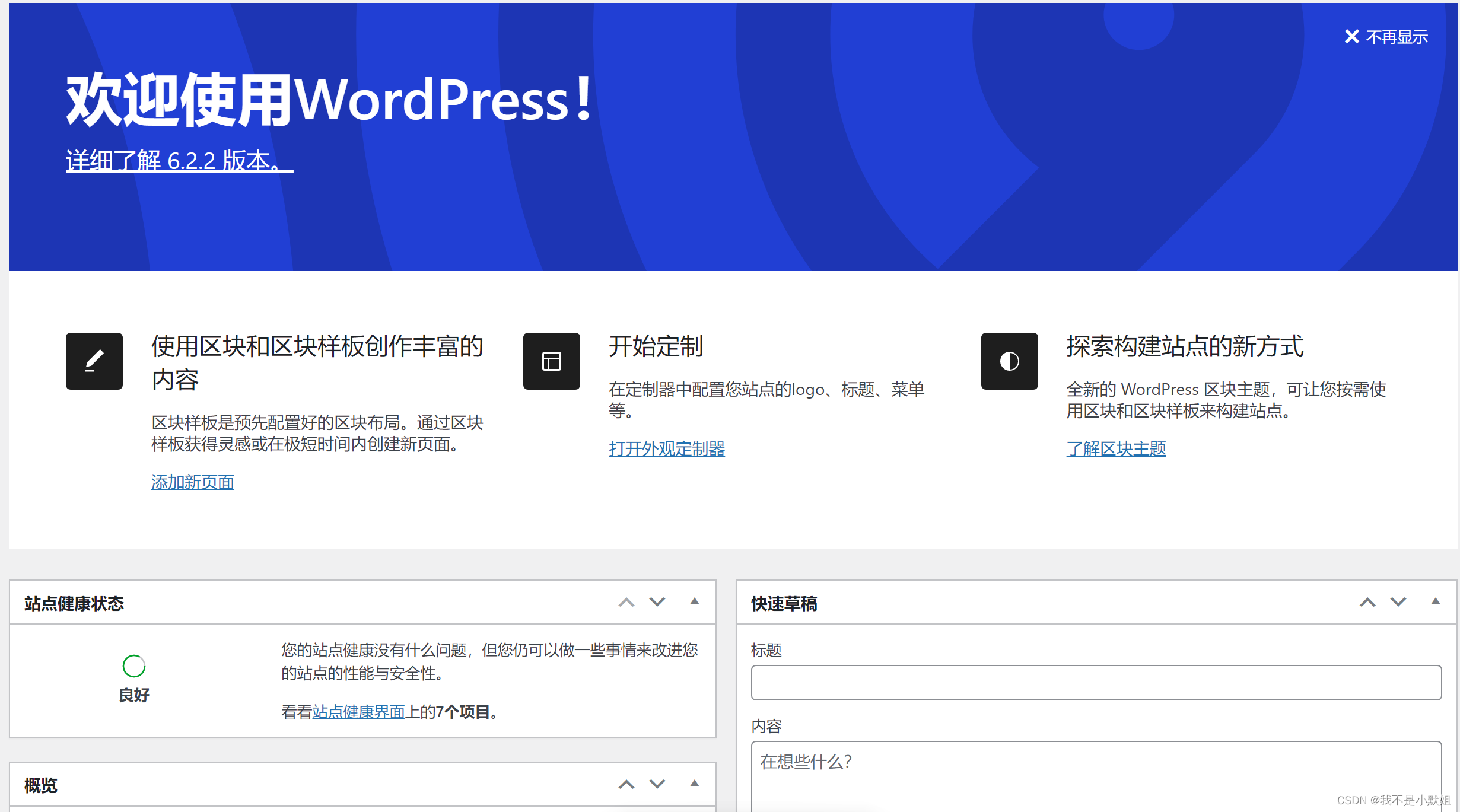1460x812 pixels.
Task: Open 打开外观定制器
Action: pos(666,449)
